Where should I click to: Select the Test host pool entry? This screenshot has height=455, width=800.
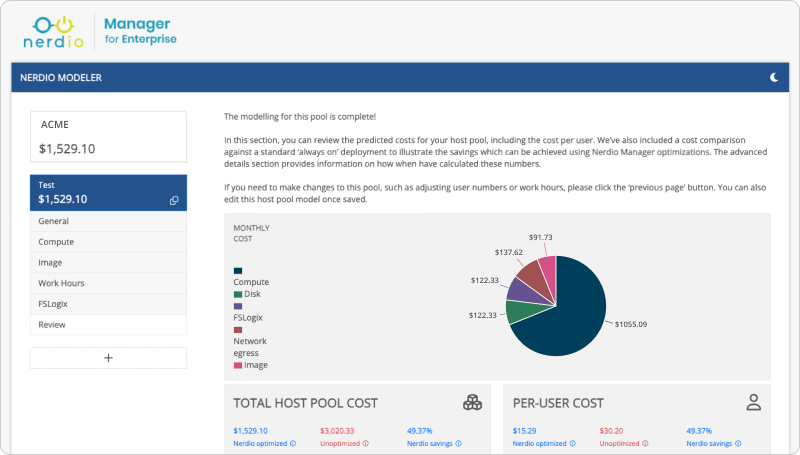click(x=108, y=193)
